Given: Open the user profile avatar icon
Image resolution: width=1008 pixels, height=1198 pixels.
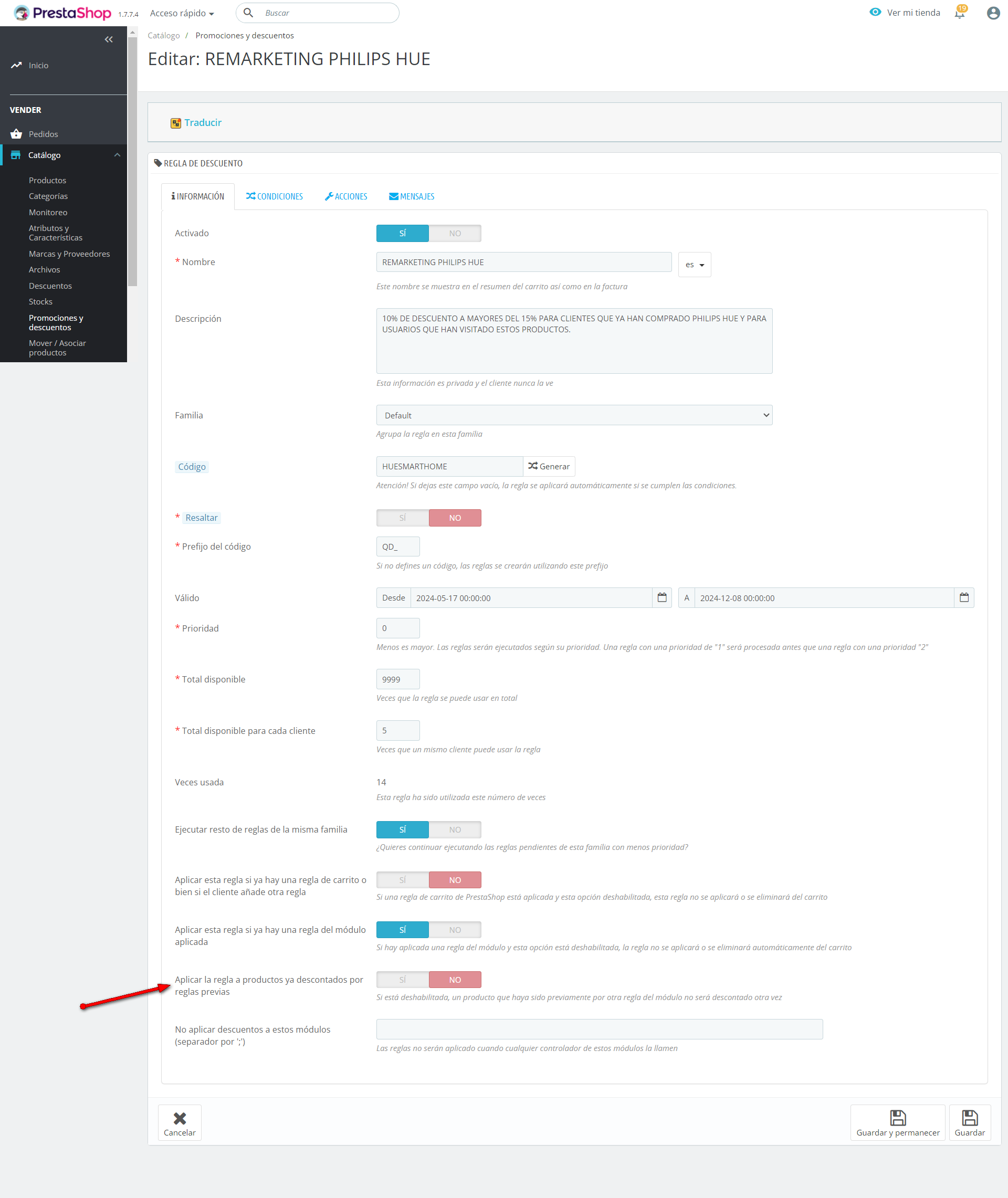Looking at the screenshot, I should (x=993, y=13).
